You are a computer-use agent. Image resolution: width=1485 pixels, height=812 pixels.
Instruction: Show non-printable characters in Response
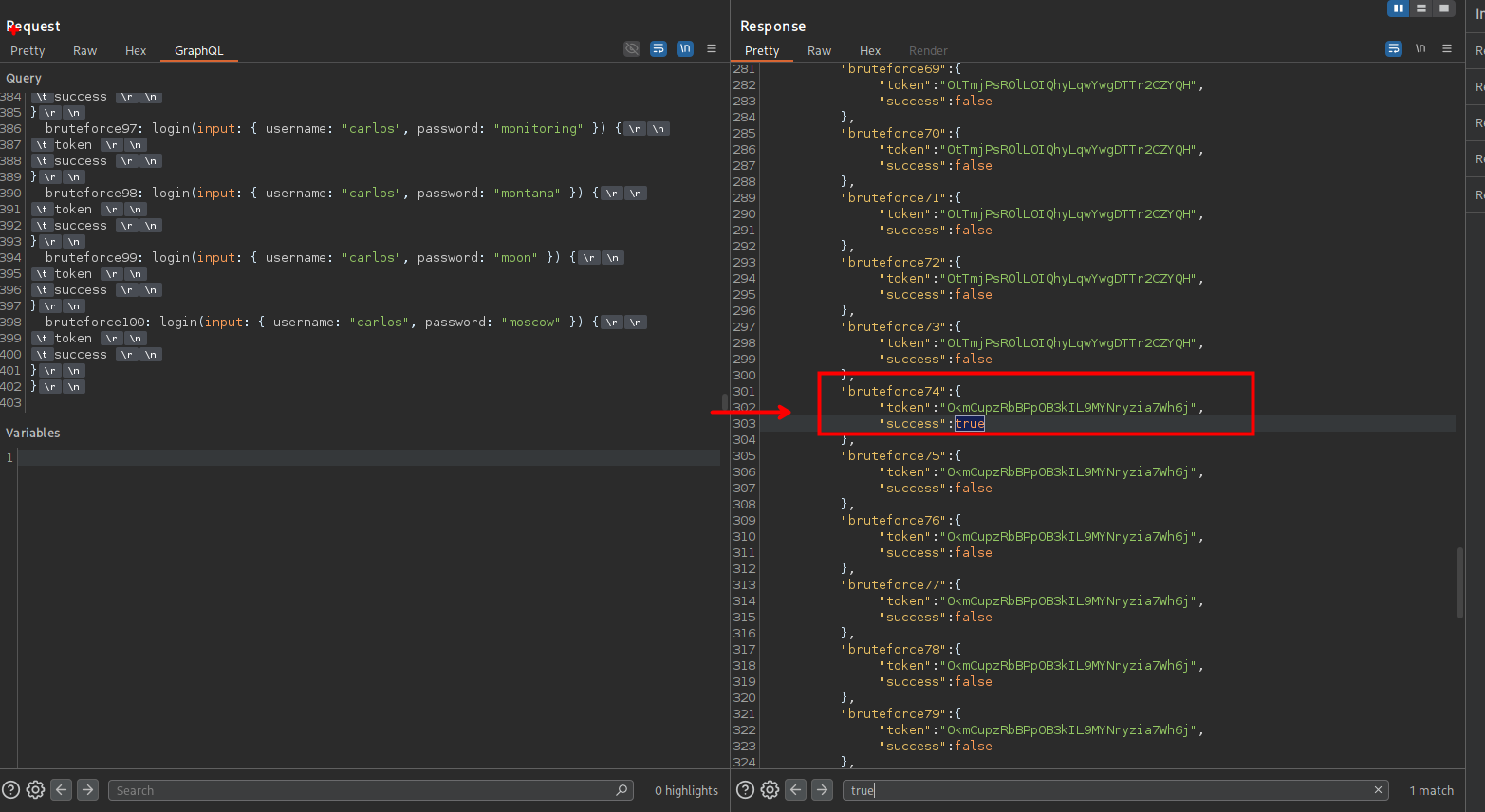[1420, 48]
